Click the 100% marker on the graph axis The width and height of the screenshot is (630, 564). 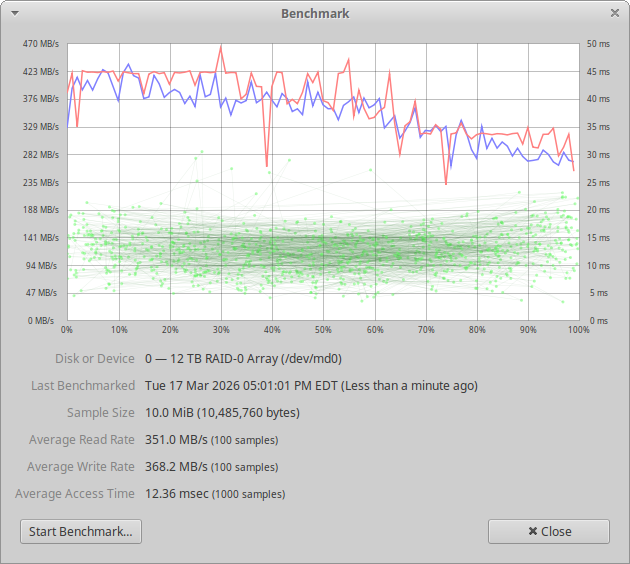(x=578, y=329)
